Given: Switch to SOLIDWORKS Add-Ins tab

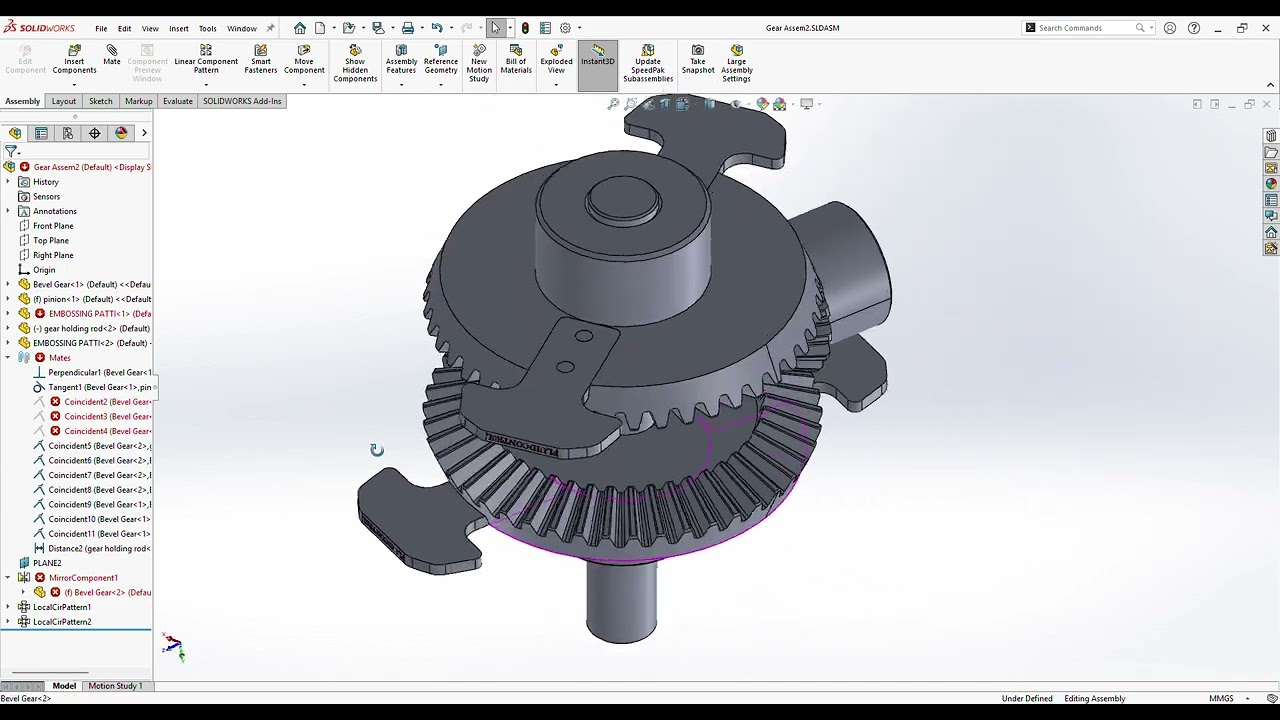Looking at the screenshot, I should tap(242, 101).
